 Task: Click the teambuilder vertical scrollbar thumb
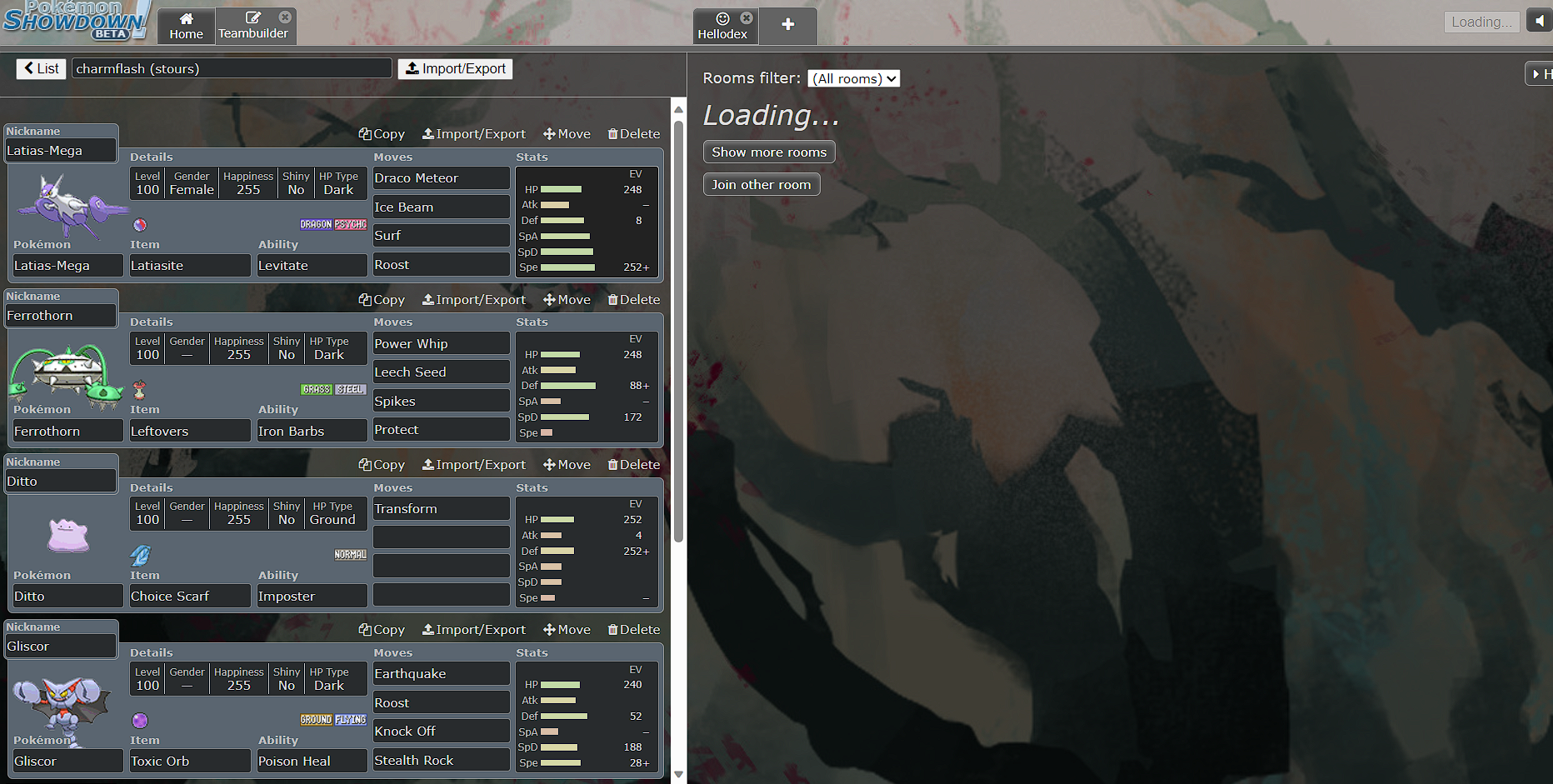click(x=678, y=332)
